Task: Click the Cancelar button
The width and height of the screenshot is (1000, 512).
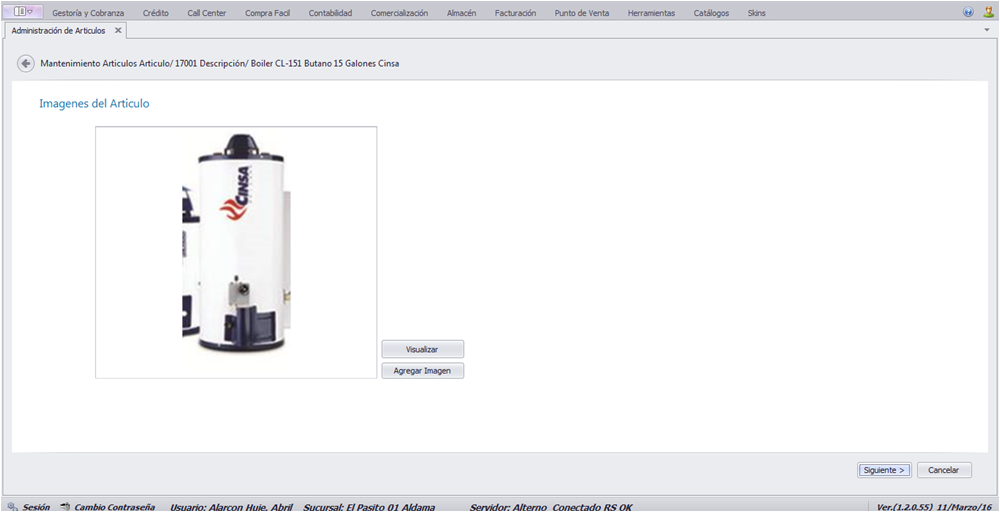Action: (x=944, y=470)
